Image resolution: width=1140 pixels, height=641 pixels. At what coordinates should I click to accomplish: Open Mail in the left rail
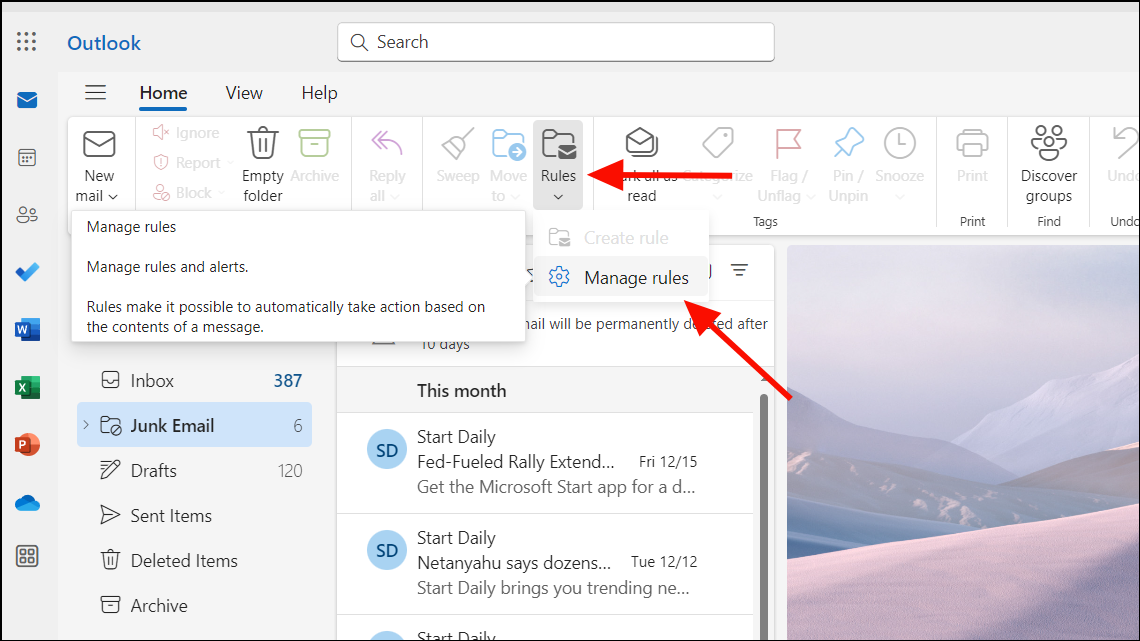pos(27,100)
